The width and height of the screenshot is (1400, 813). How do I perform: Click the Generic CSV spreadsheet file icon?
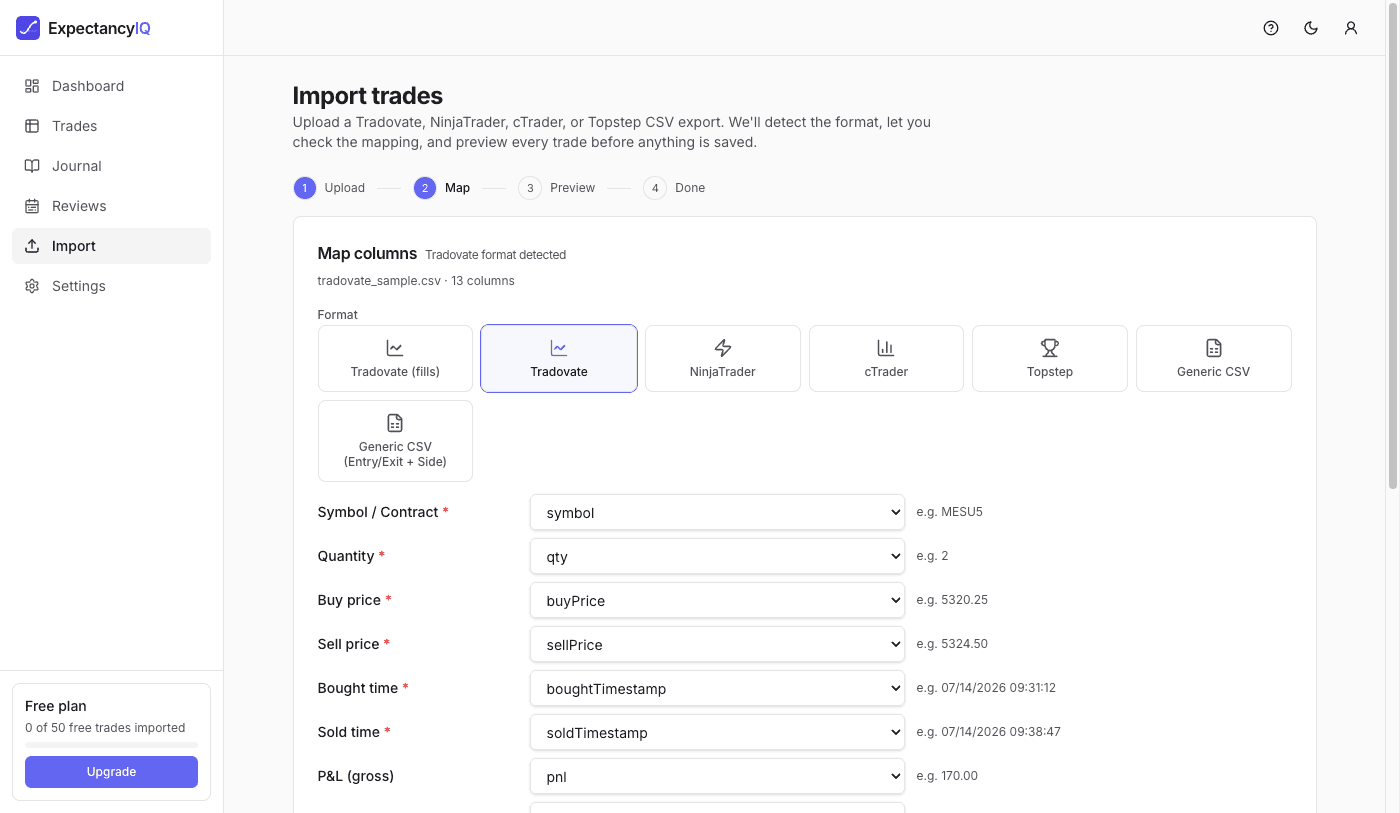(1214, 348)
